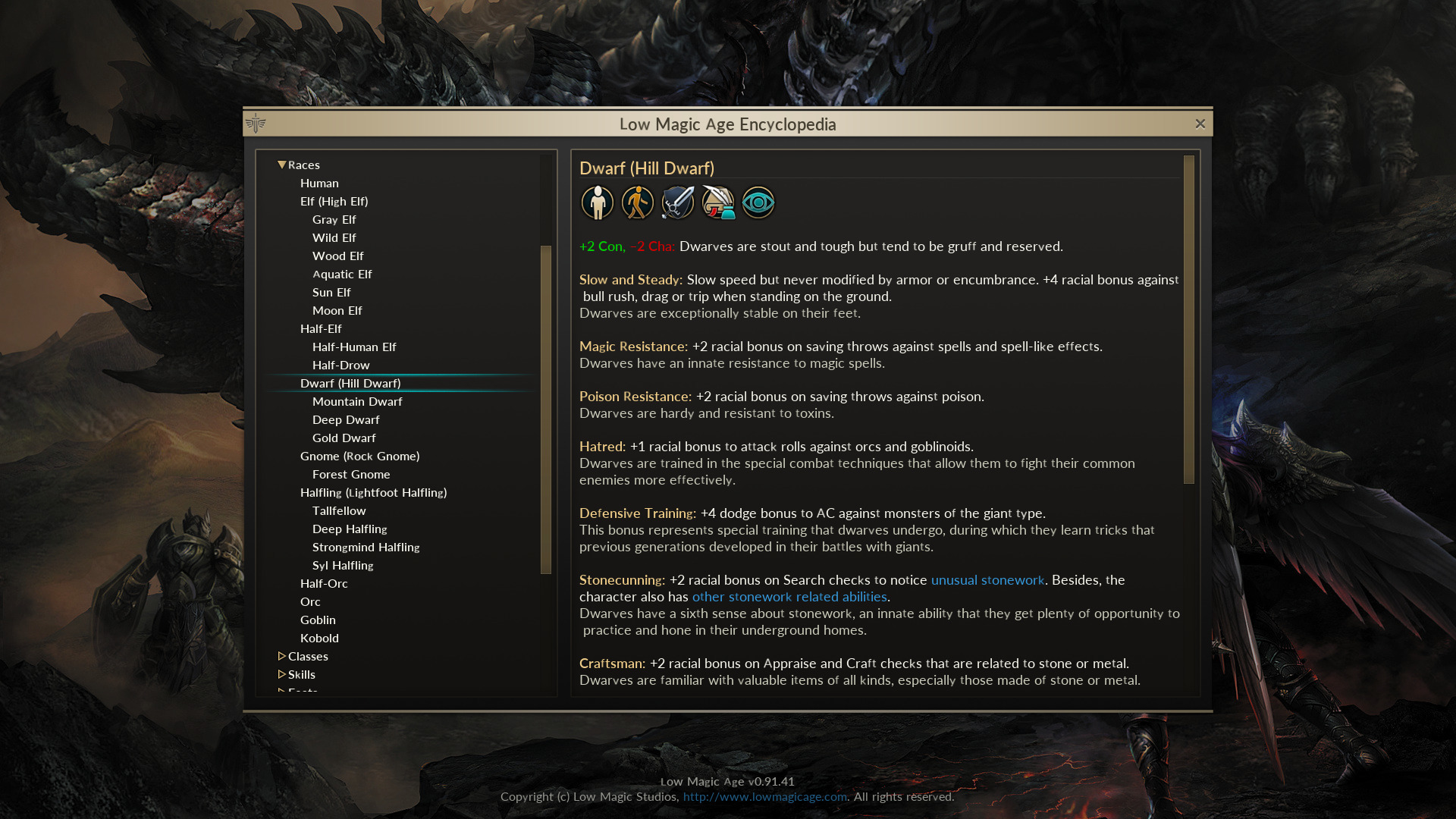Open the 'unusual stonework' link
The image size is (1456, 819).
(x=987, y=580)
